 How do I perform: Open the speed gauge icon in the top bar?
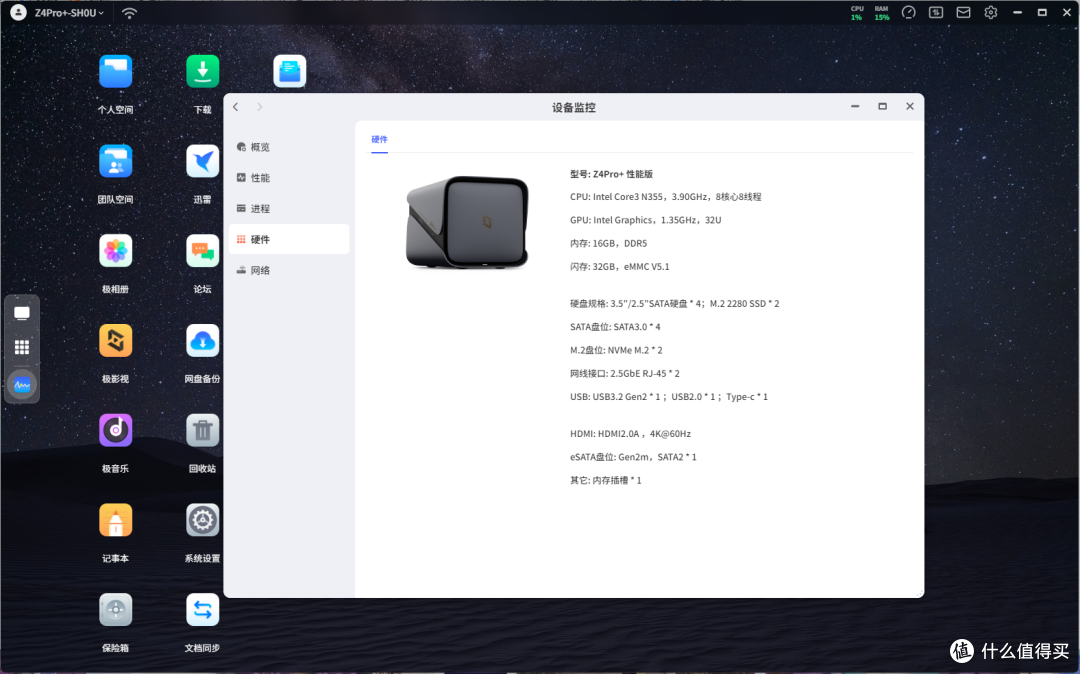908,12
